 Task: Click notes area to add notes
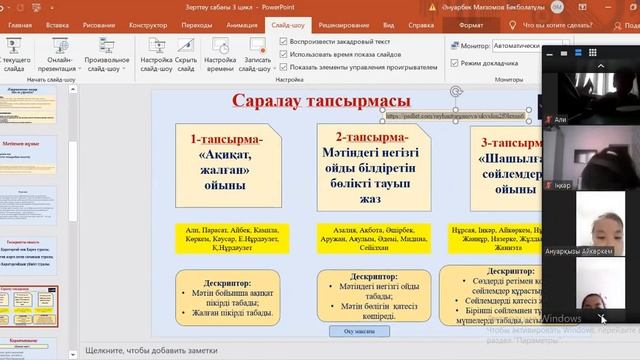151,350
